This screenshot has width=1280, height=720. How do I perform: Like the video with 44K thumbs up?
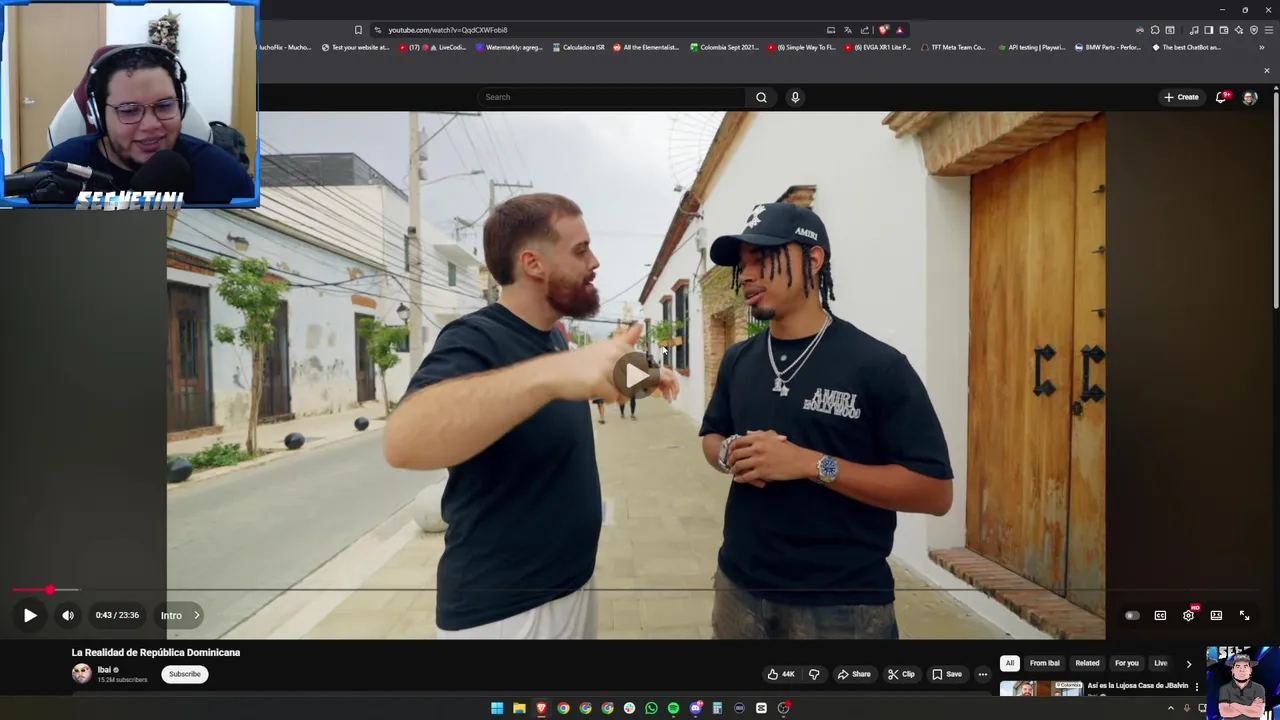click(781, 674)
